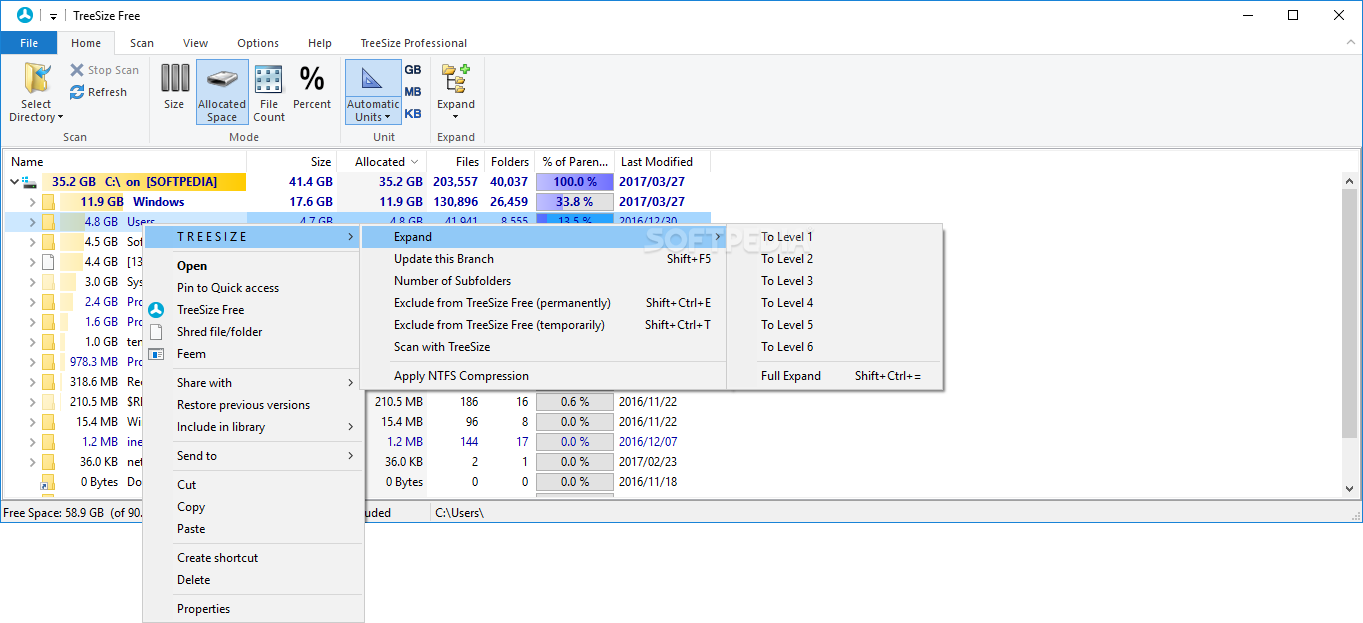This screenshot has height=623, width=1363.
Task: Click the TreeSize app icon in title bar
Action: pos(25,15)
